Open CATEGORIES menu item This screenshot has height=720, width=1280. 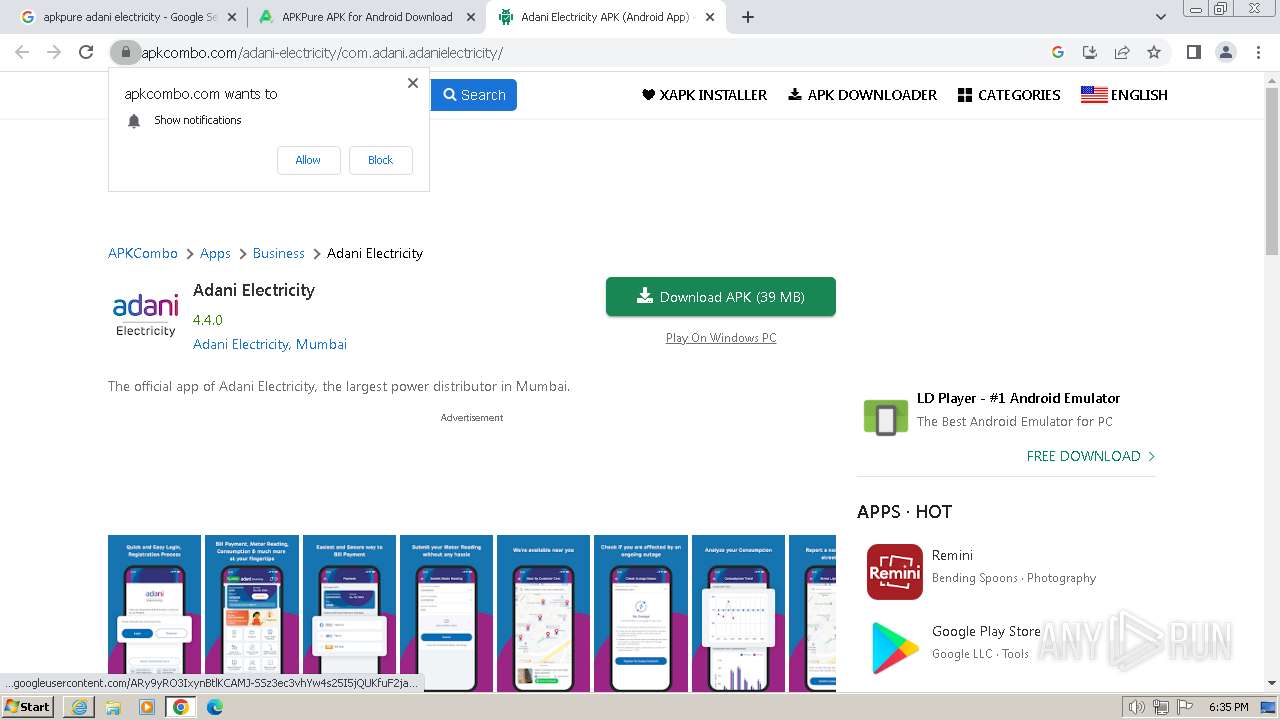tap(1009, 95)
